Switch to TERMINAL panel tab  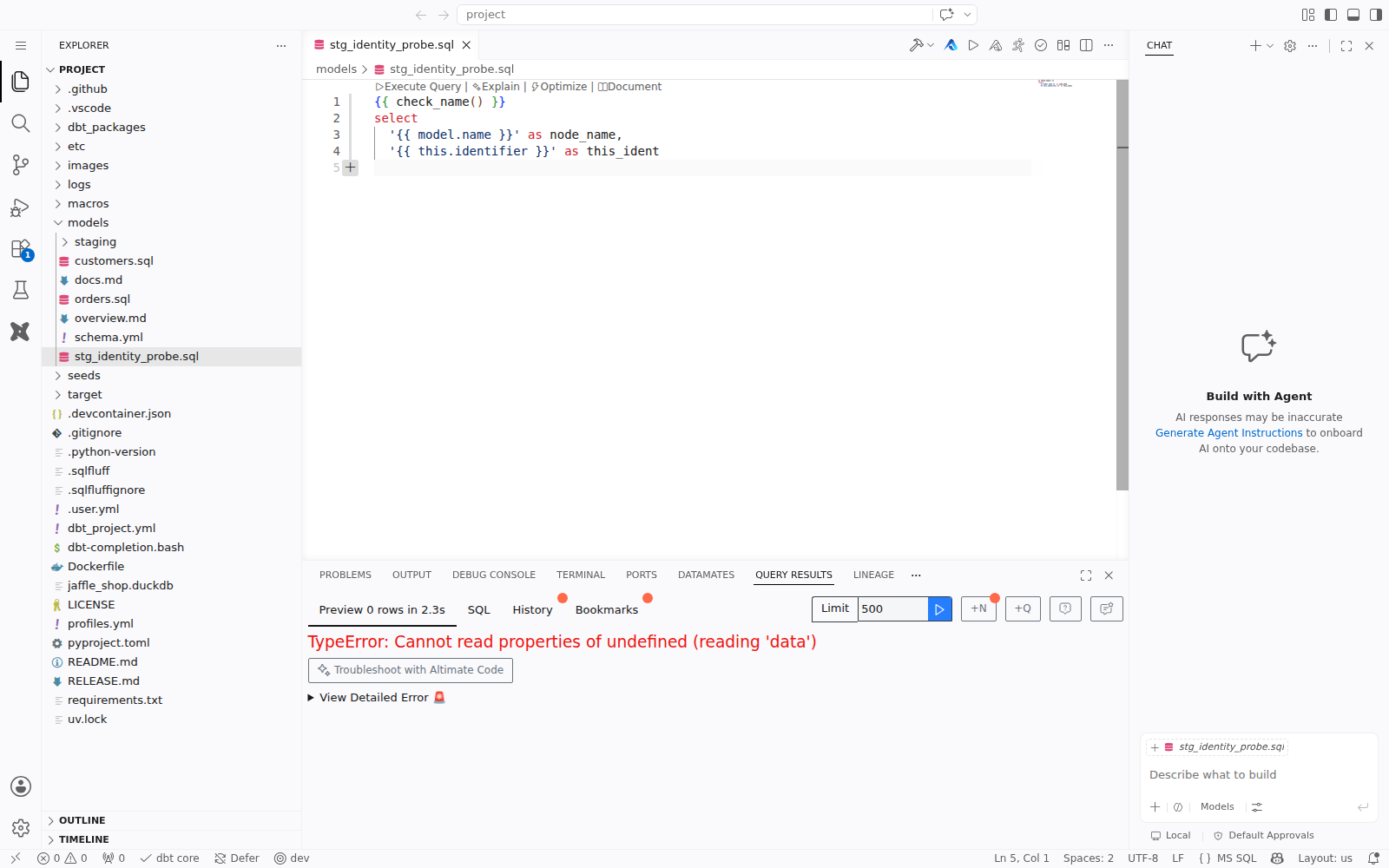(581, 575)
